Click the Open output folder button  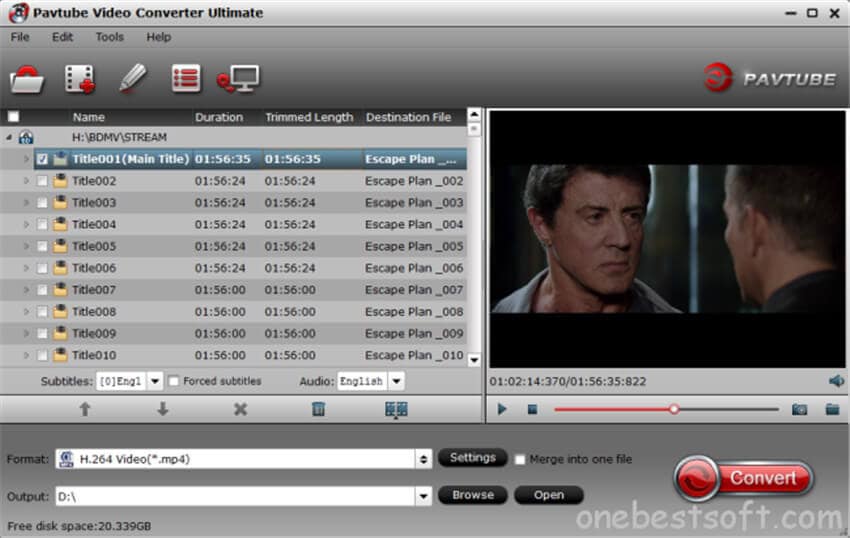click(x=549, y=495)
